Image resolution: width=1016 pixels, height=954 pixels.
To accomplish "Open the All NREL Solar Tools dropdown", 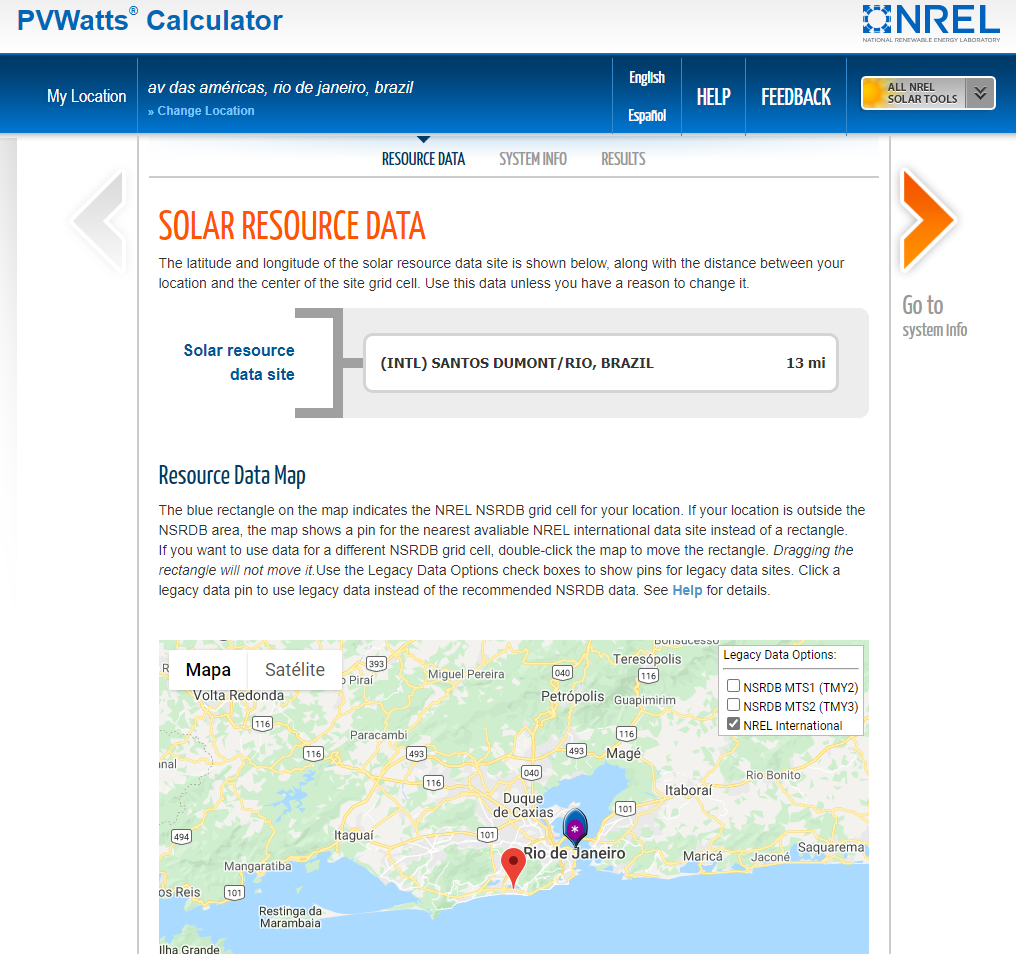I will (928, 93).
